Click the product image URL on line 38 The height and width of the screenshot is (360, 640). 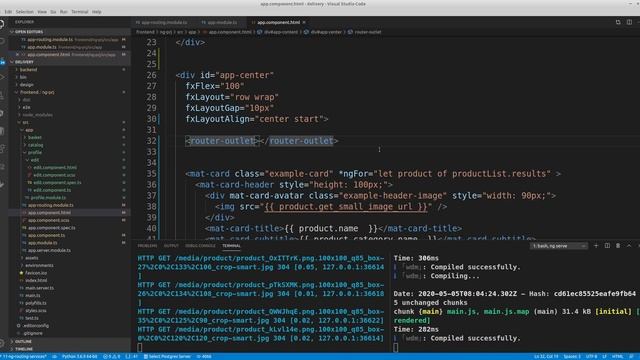[x=345, y=207]
